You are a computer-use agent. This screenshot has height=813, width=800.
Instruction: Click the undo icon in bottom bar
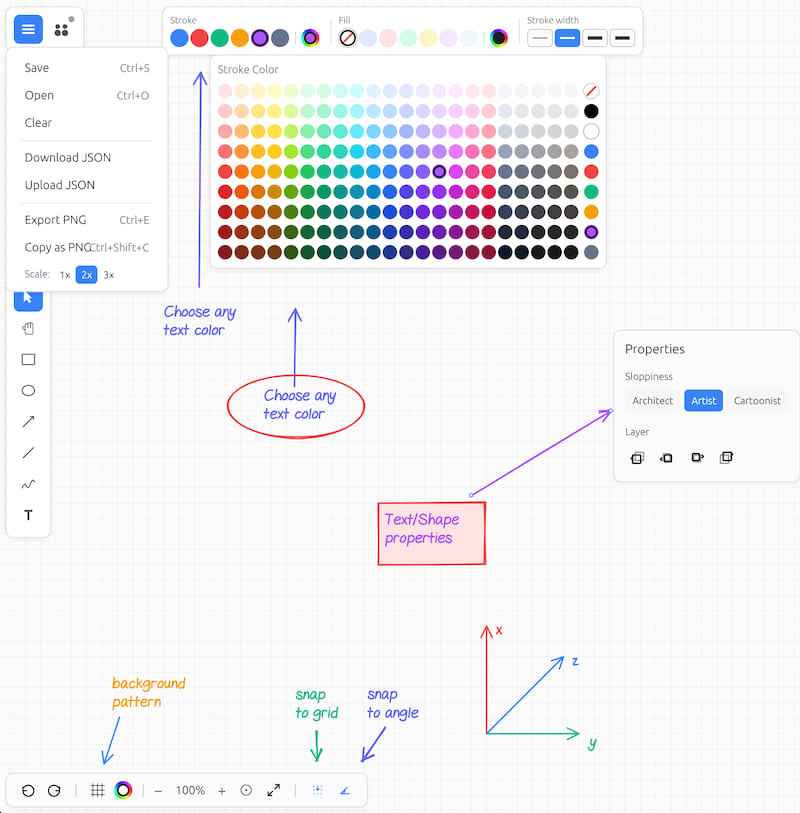(x=28, y=790)
